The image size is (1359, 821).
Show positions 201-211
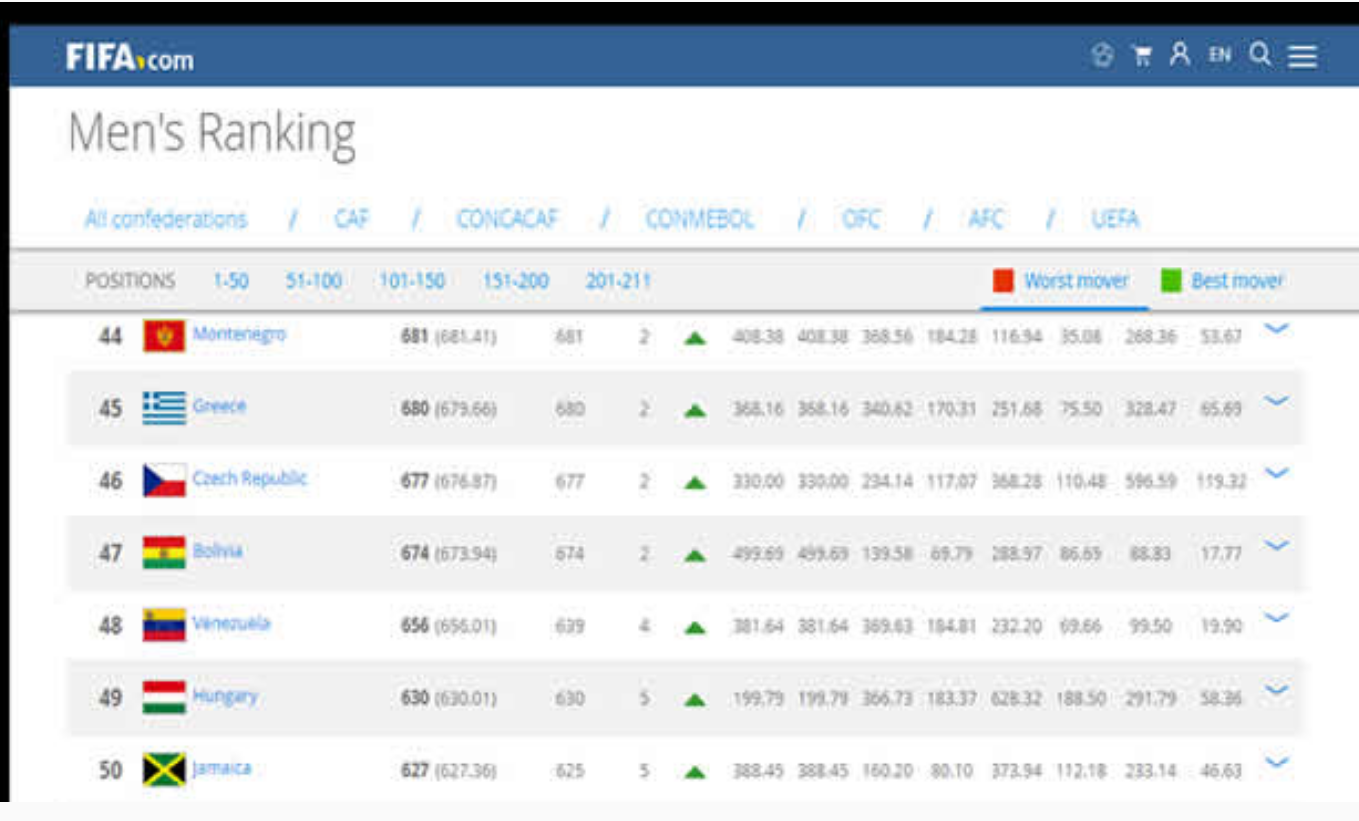click(618, 281)
